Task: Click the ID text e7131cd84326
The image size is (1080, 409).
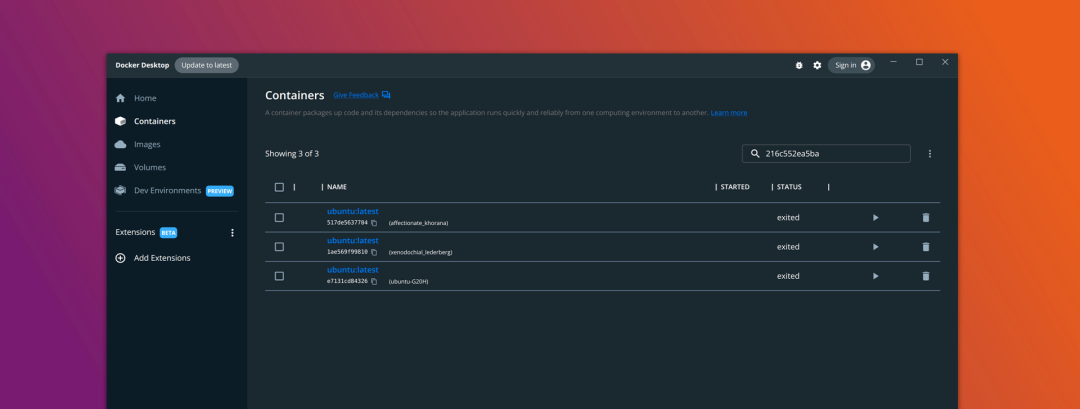Action: point(347,282)
